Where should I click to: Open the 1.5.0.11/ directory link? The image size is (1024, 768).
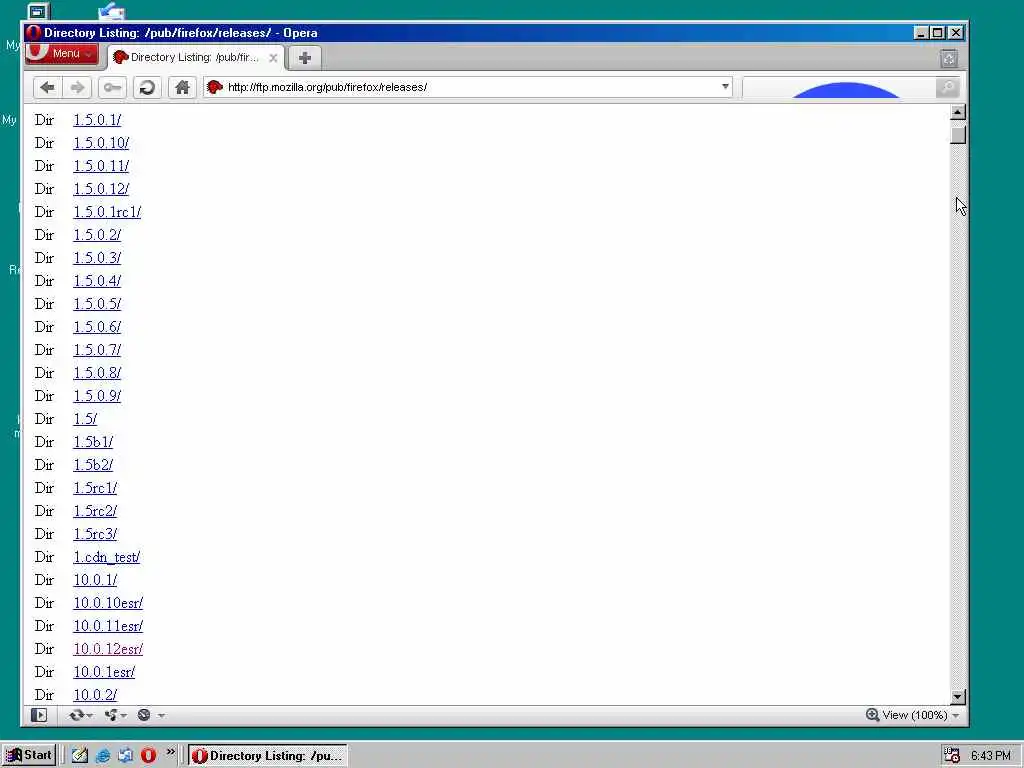tap(101, 165)
